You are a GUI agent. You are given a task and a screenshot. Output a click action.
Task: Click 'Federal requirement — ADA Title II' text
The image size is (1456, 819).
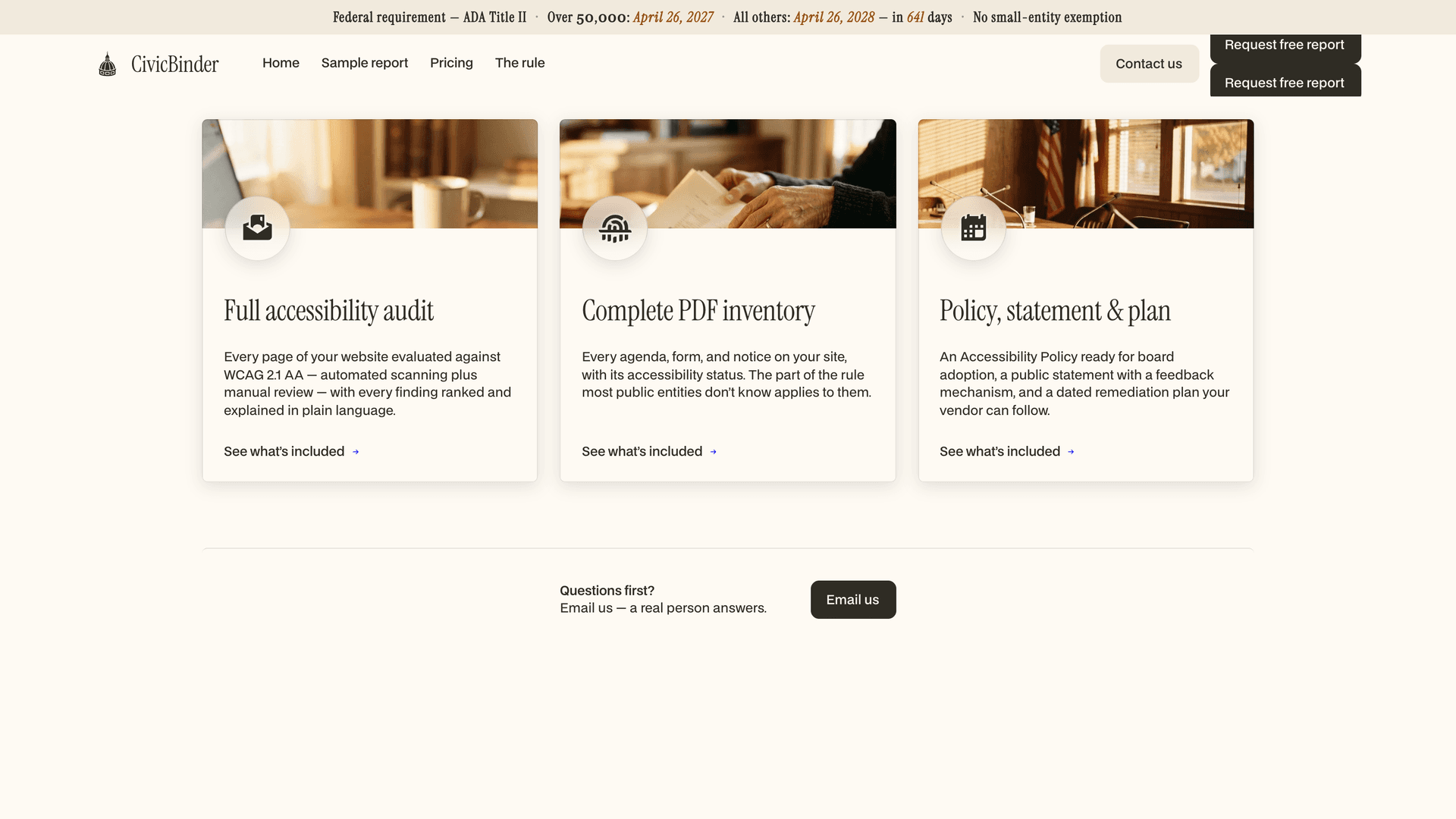[429, 17]
